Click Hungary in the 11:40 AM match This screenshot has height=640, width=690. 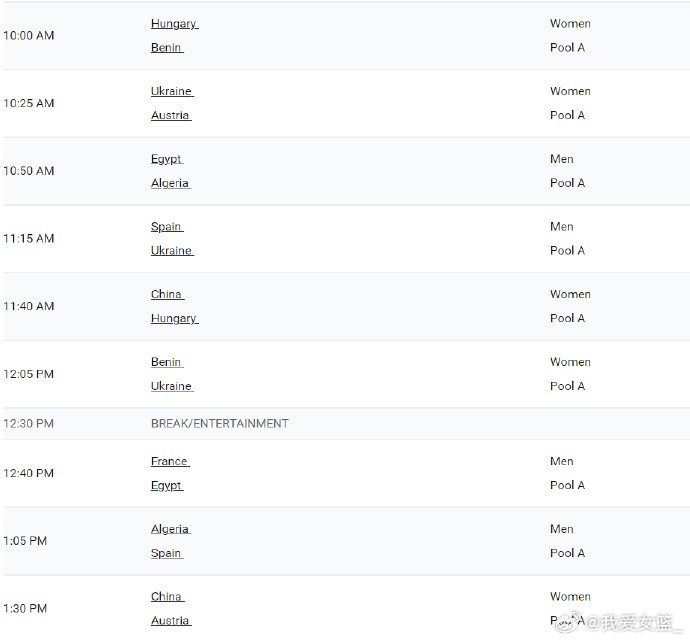(174, 319)
